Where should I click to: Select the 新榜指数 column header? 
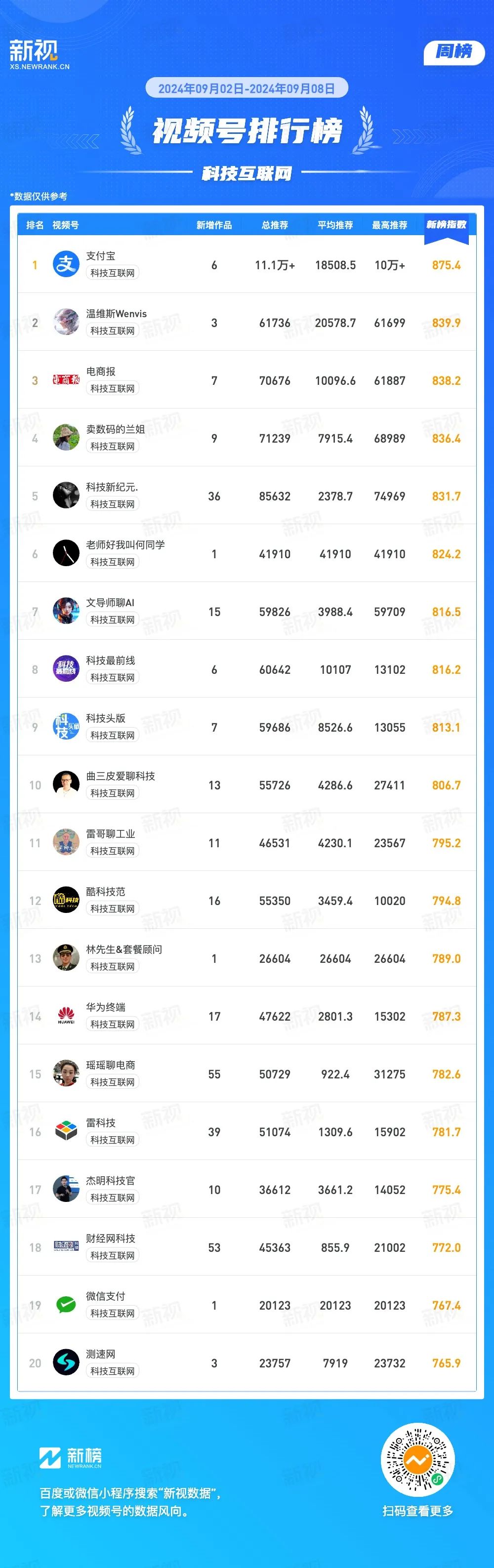click(x=446, y=225)
